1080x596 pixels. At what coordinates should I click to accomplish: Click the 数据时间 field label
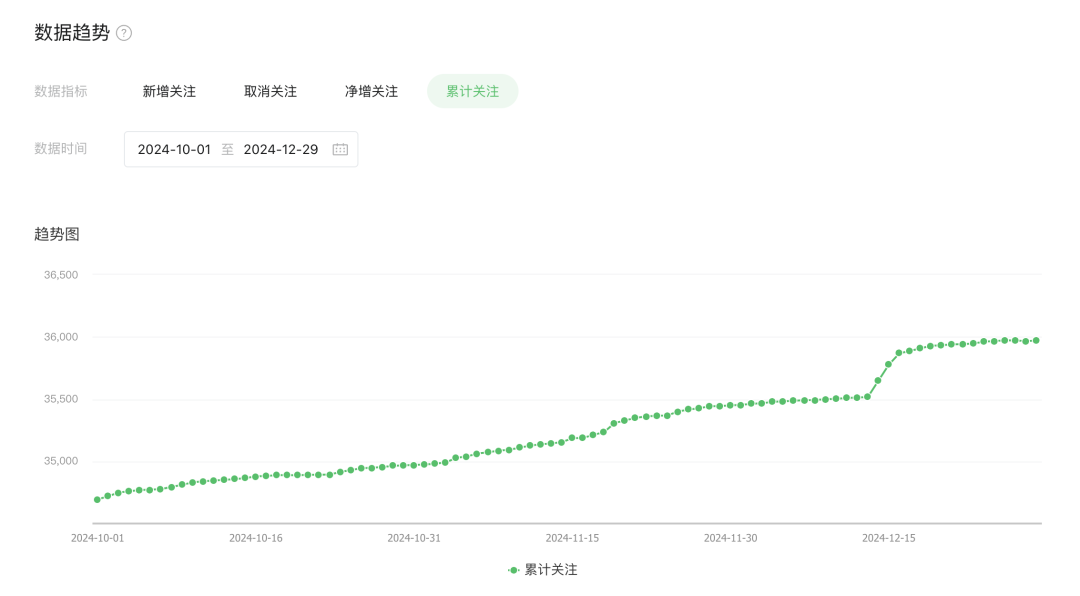pyautogui.click(x=61, y=148)
